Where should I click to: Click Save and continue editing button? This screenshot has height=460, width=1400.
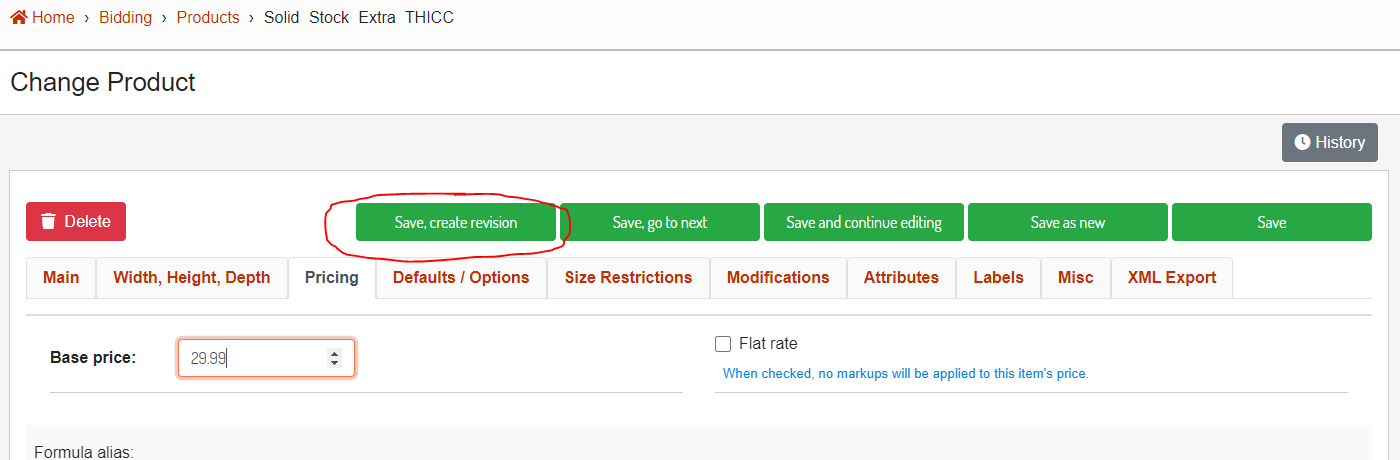click(864, 222)
